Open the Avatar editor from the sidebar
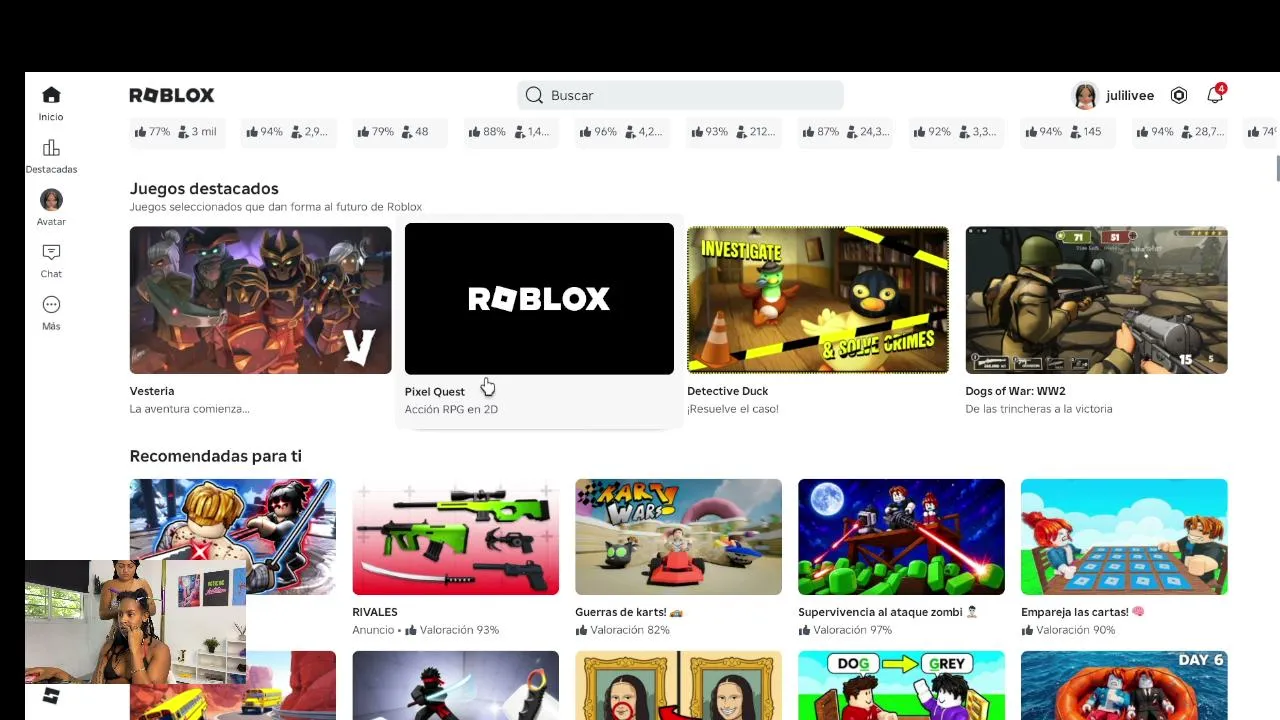Screen dimensions: 1280x720 [x=51, y=200]
